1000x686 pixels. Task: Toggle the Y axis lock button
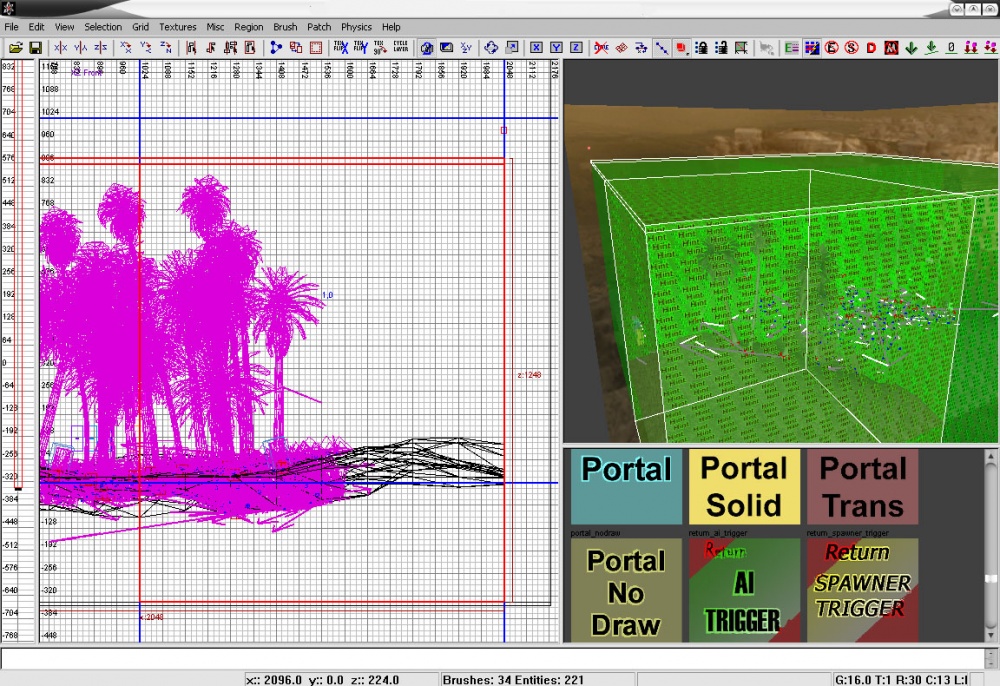(x=556, y=48)
